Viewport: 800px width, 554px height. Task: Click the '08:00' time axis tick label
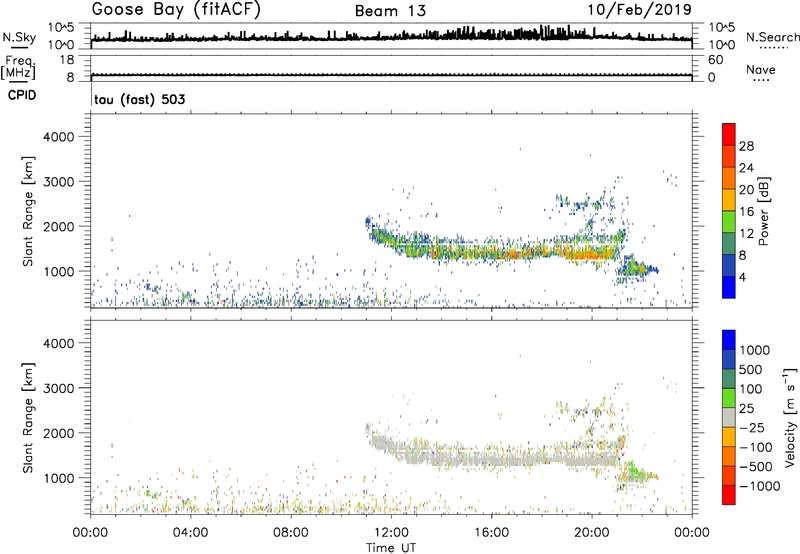(x=291, y=533)
